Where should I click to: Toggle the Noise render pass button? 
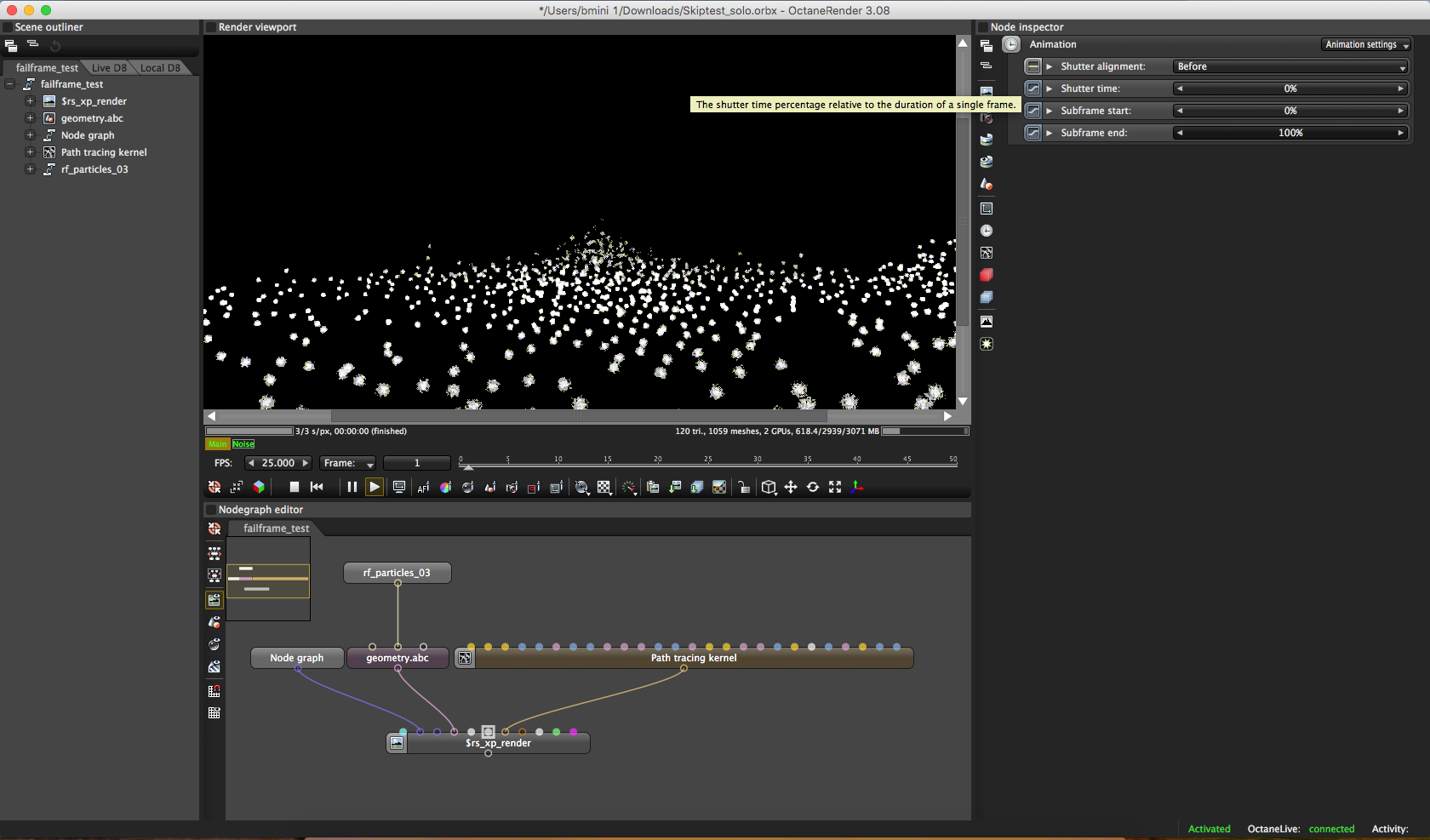point(243,444)
